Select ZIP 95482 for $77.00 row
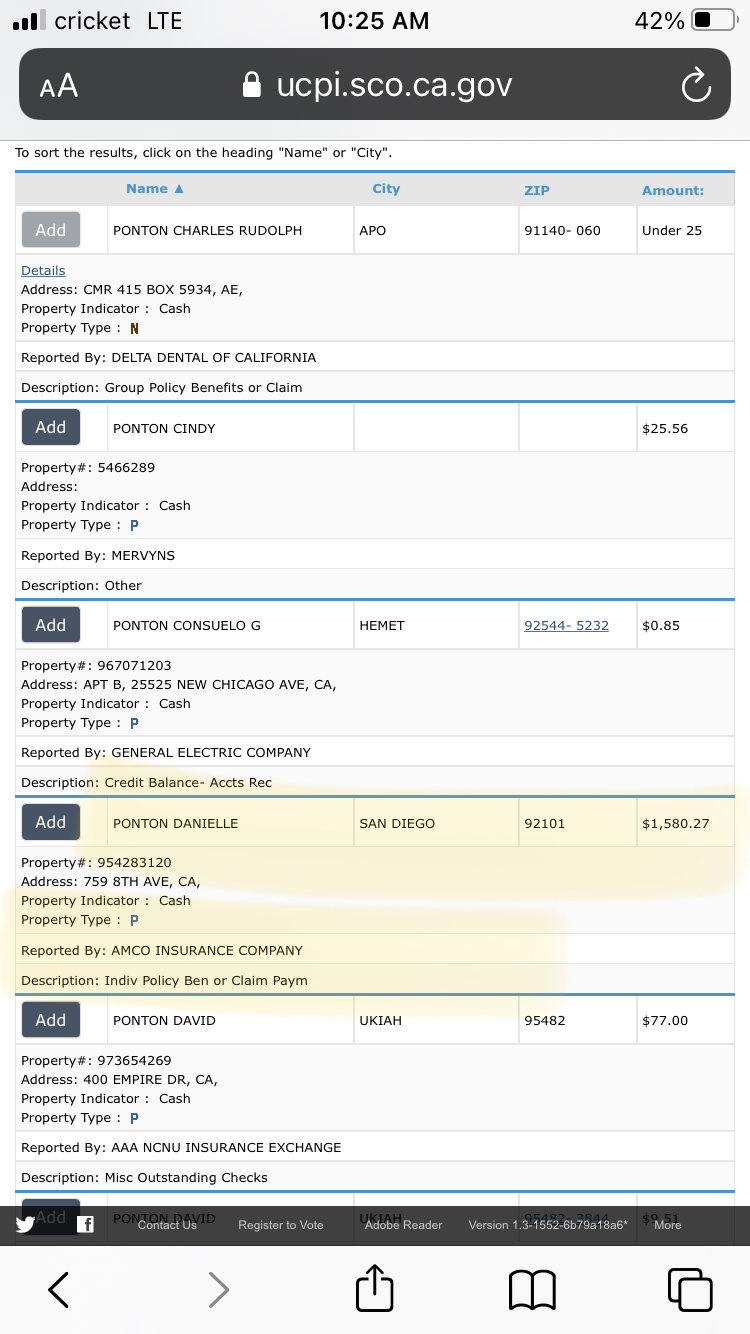This screenshot has height=1334, width=750. pos(546,1020)
